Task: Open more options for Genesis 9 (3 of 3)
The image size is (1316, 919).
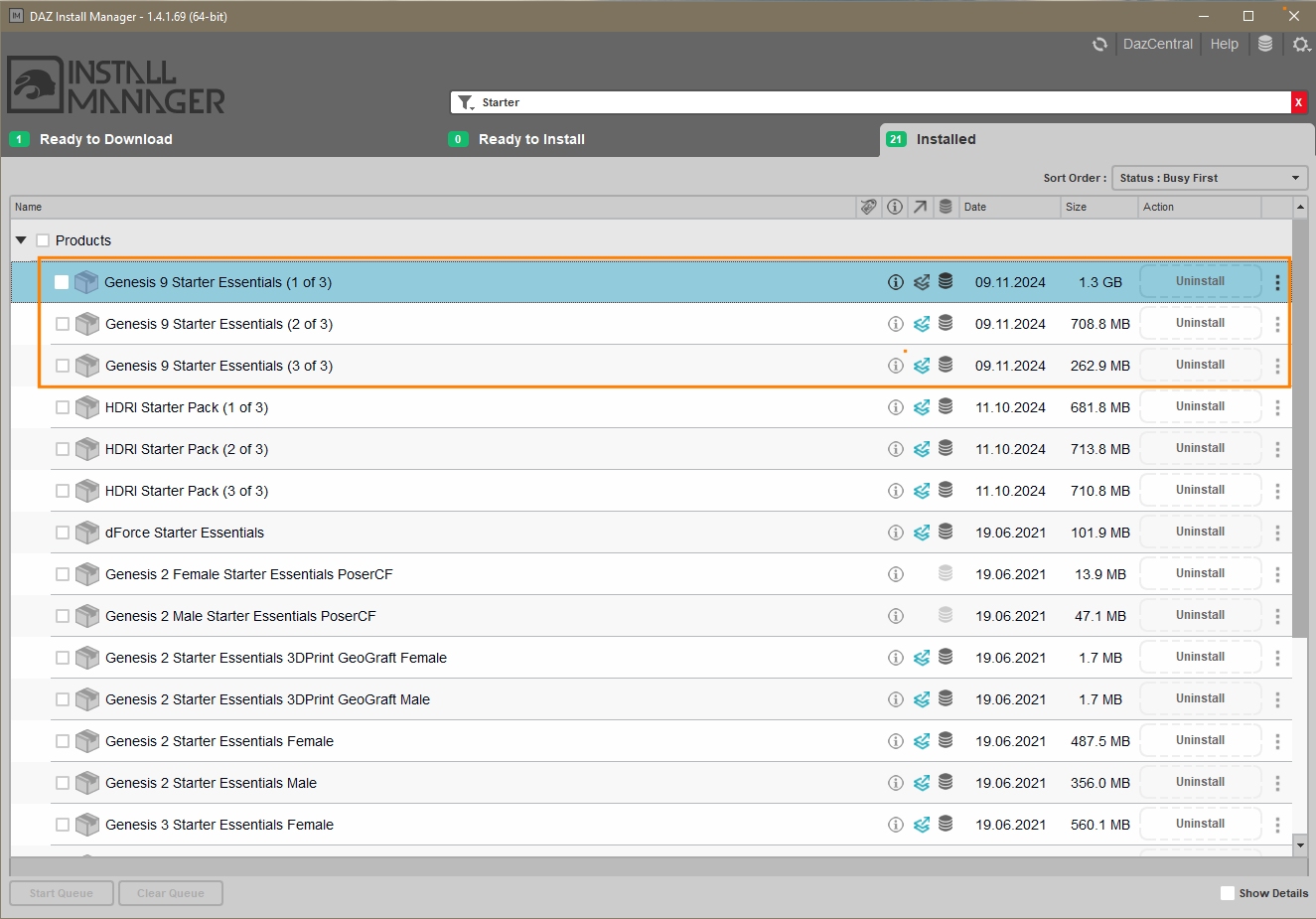Action: [x=1277, y=366]
